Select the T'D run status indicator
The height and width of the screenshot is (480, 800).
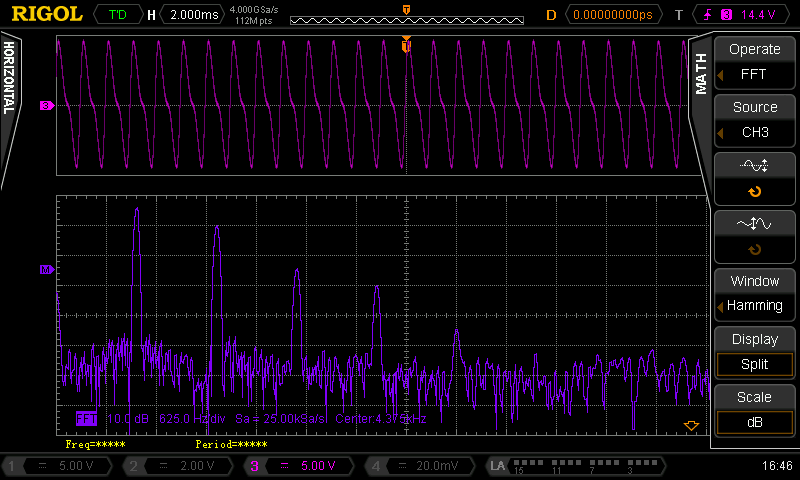point(118,14)
